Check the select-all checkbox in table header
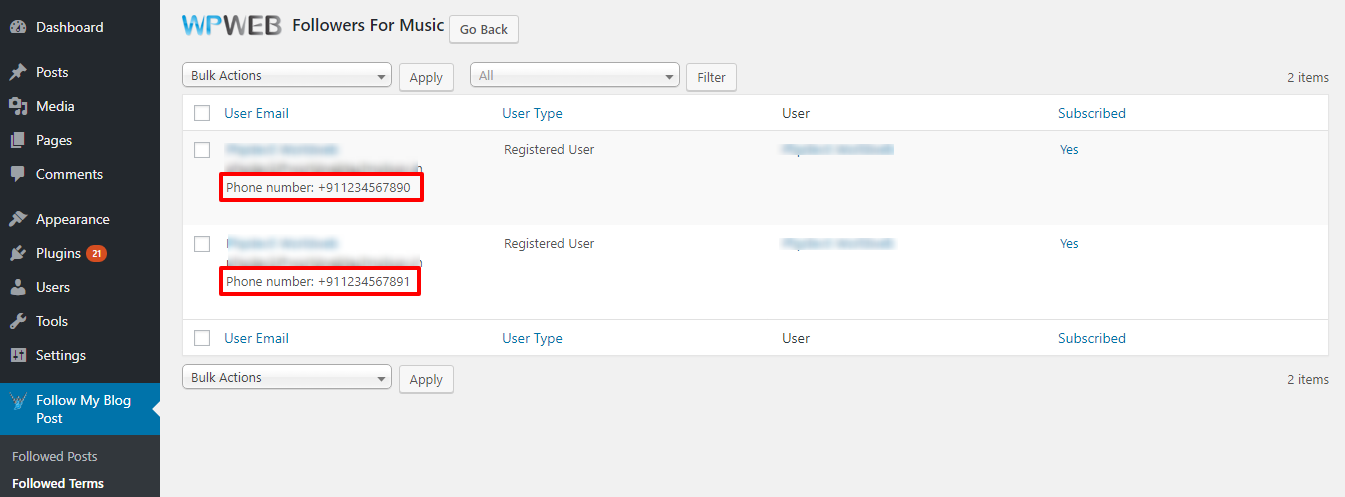Screen dimensions: 1345x497 (202, 113)
